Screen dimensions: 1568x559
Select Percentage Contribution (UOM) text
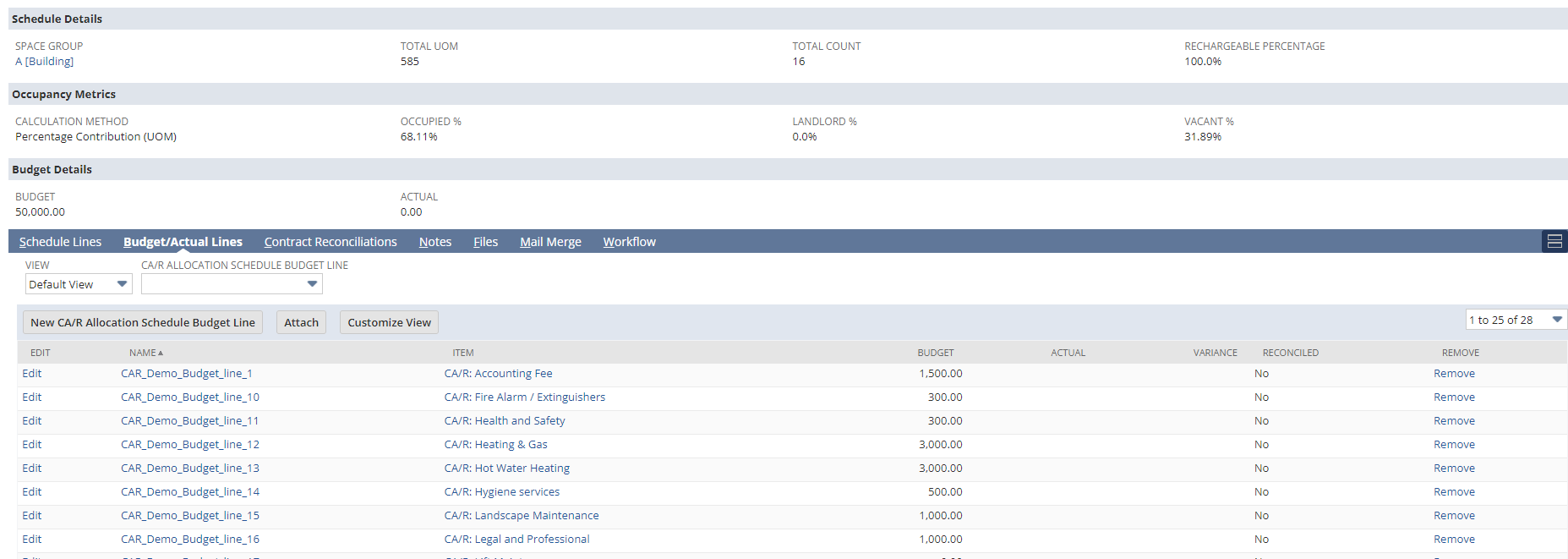(96, 136)
